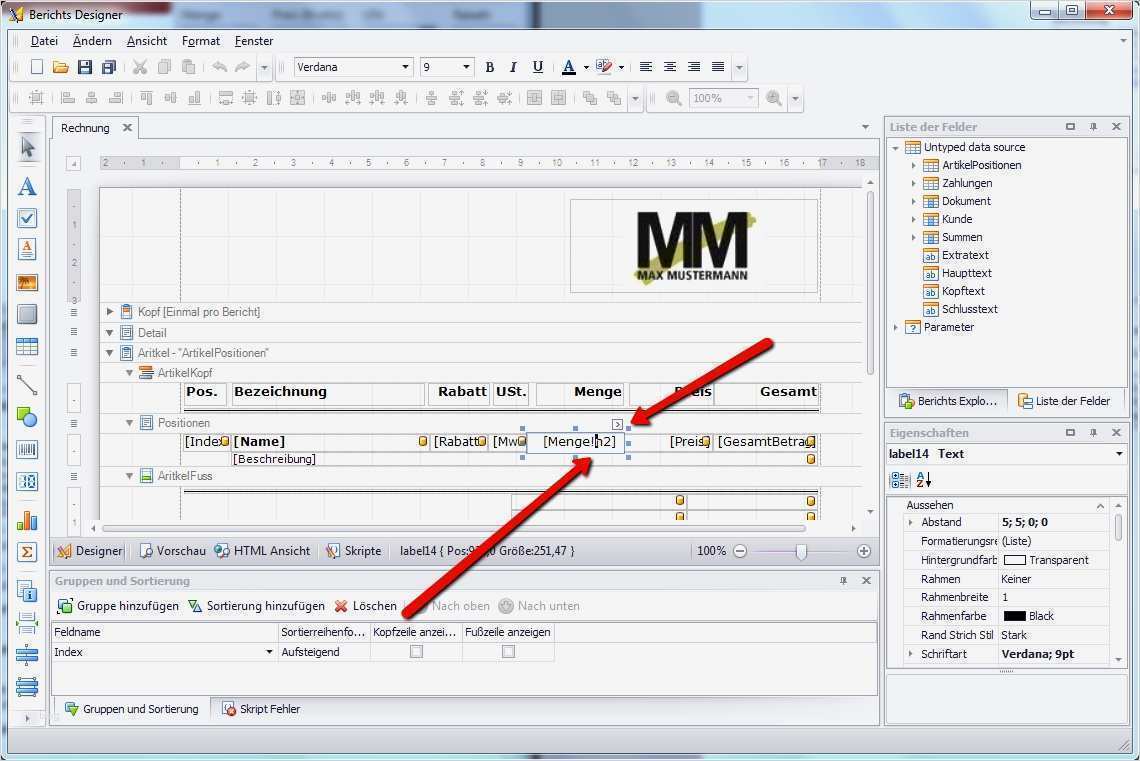Screen dimensions: 1140x761
Task: Align text right
Action: click(694, 67)
